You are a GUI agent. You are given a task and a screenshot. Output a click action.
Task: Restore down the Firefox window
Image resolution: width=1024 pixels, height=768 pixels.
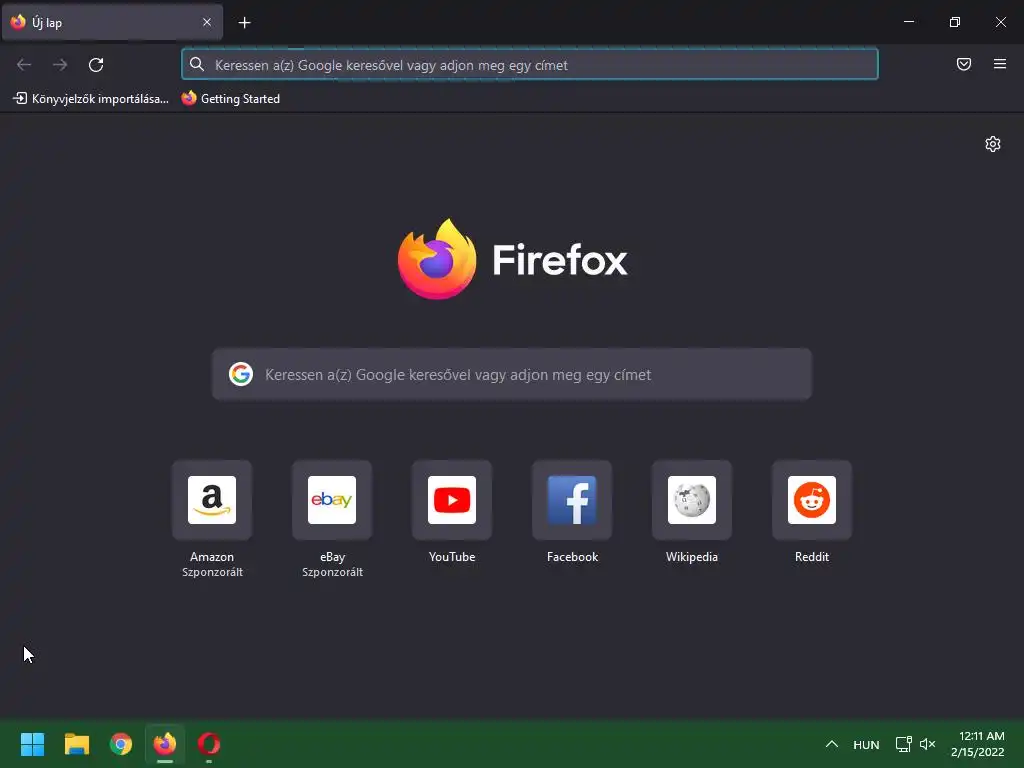click(x=954, y=22)
